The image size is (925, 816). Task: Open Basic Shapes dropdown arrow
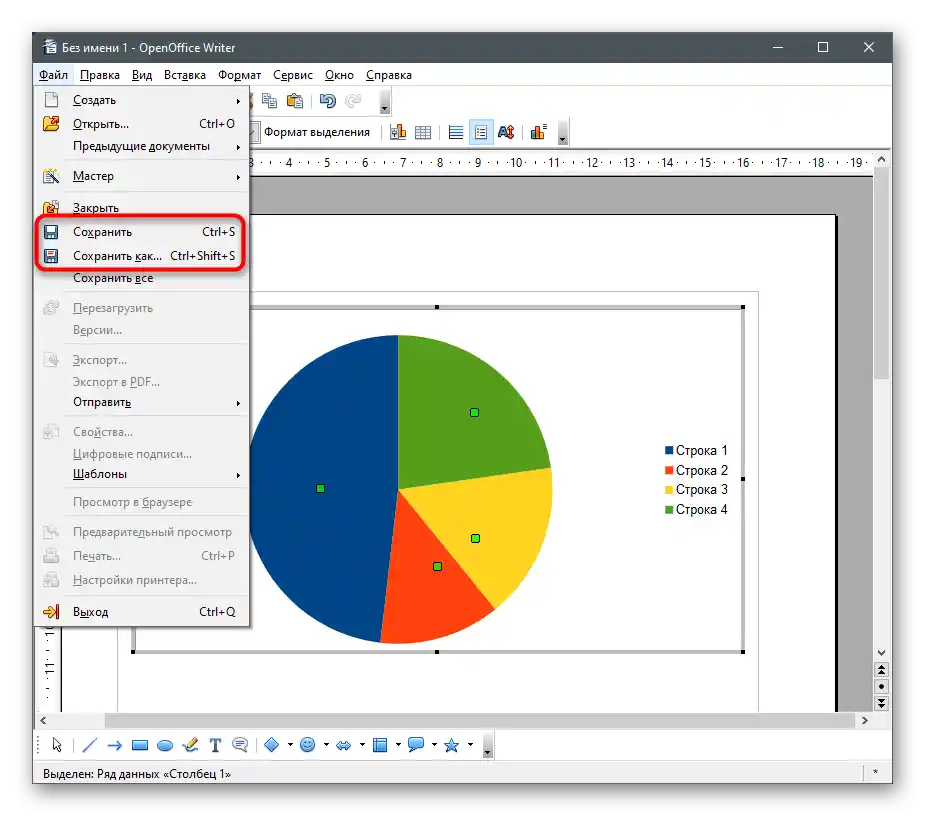290,745
